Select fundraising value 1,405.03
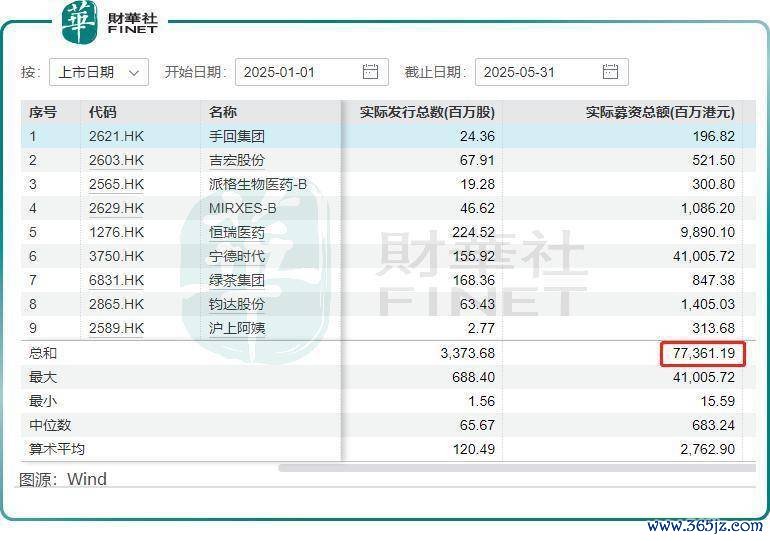 tap(708, 304)
